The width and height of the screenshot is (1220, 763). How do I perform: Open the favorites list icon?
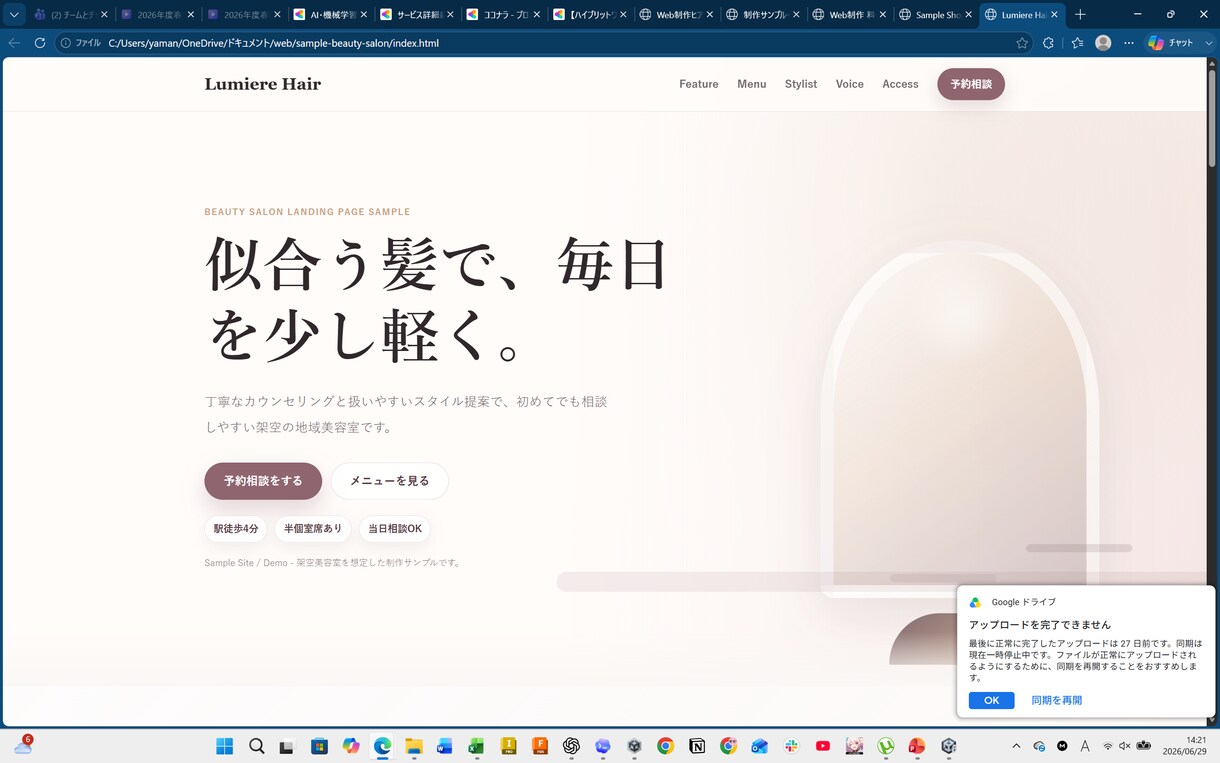click(1077, 43)
